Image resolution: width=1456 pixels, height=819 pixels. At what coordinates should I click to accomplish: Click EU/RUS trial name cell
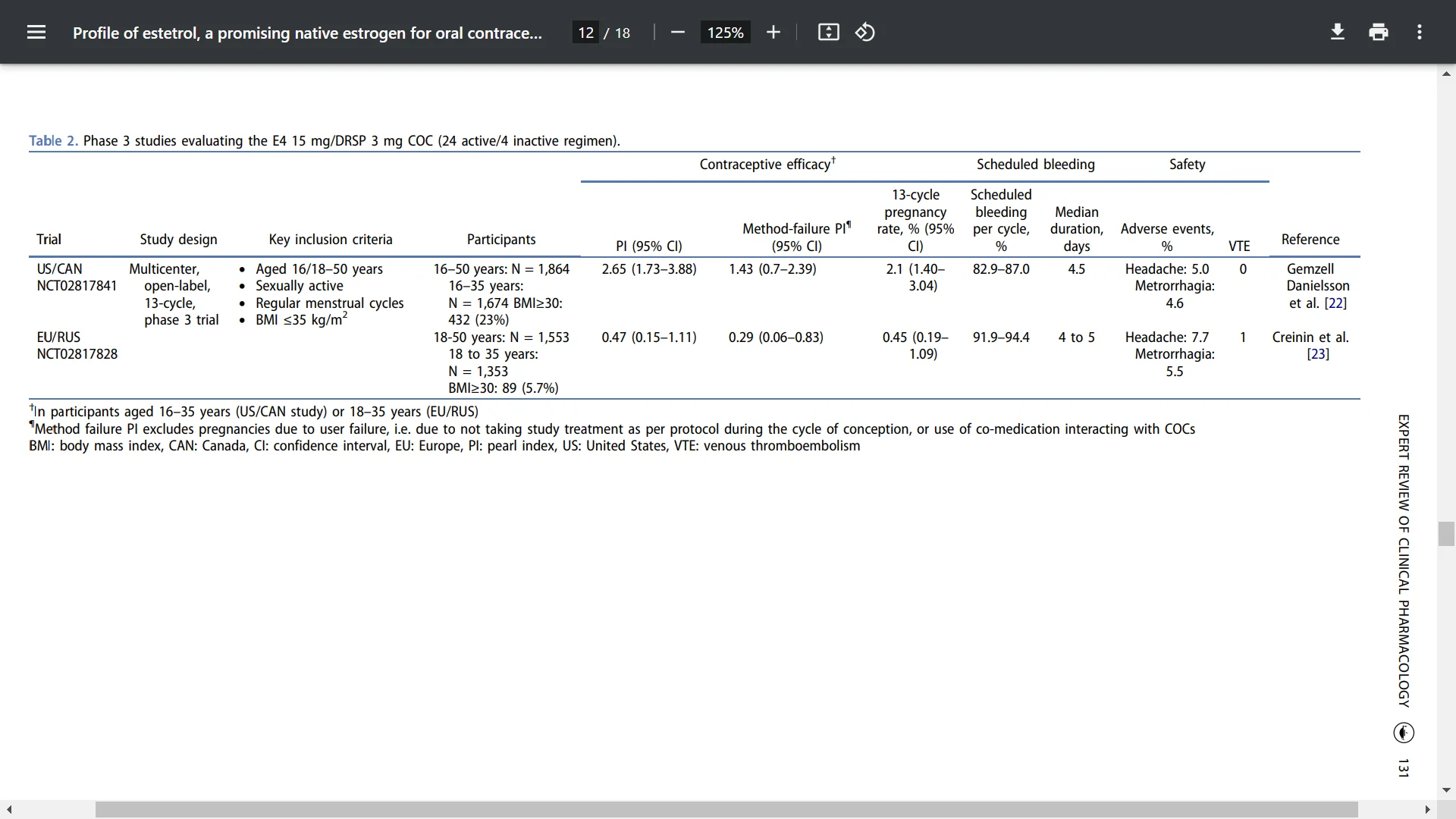click(x=58, y=337)
